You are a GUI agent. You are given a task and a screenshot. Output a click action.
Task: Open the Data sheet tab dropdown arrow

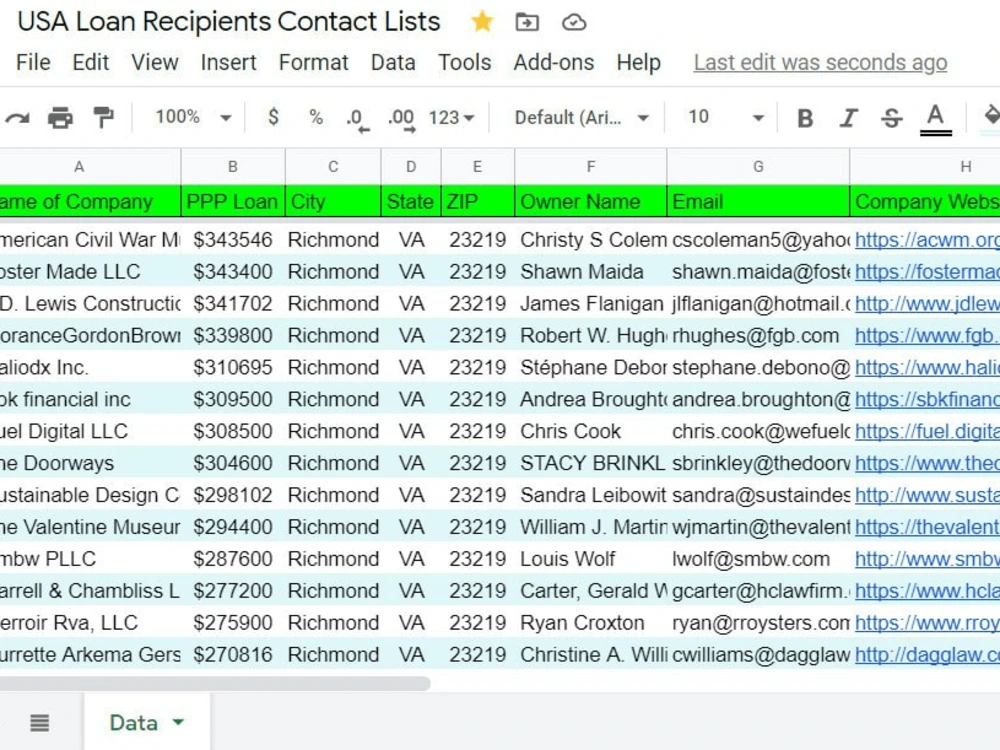(176, 722)
